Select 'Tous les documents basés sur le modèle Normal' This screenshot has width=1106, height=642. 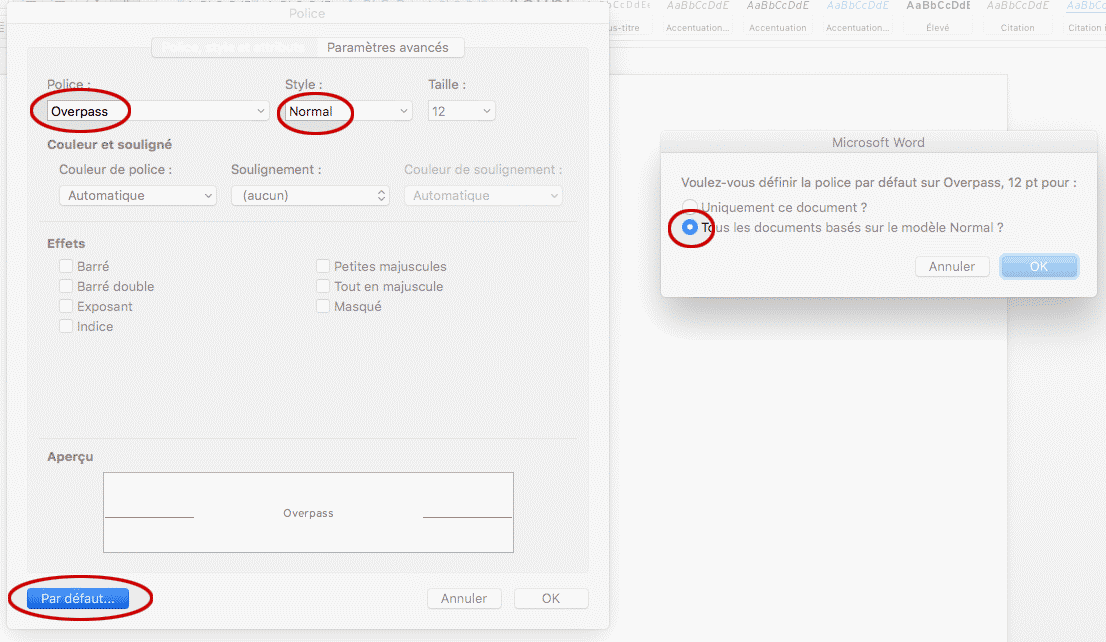[690, 227]
